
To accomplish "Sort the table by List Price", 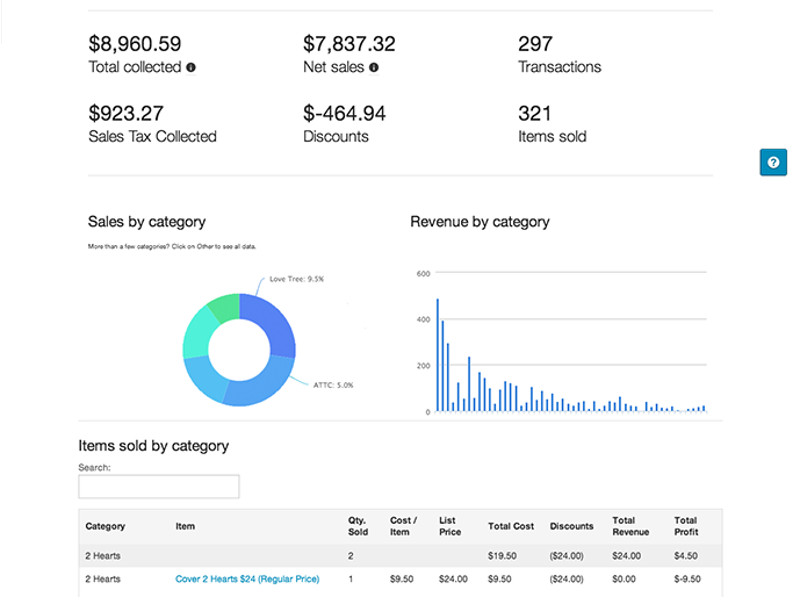I will coord(448,525).
